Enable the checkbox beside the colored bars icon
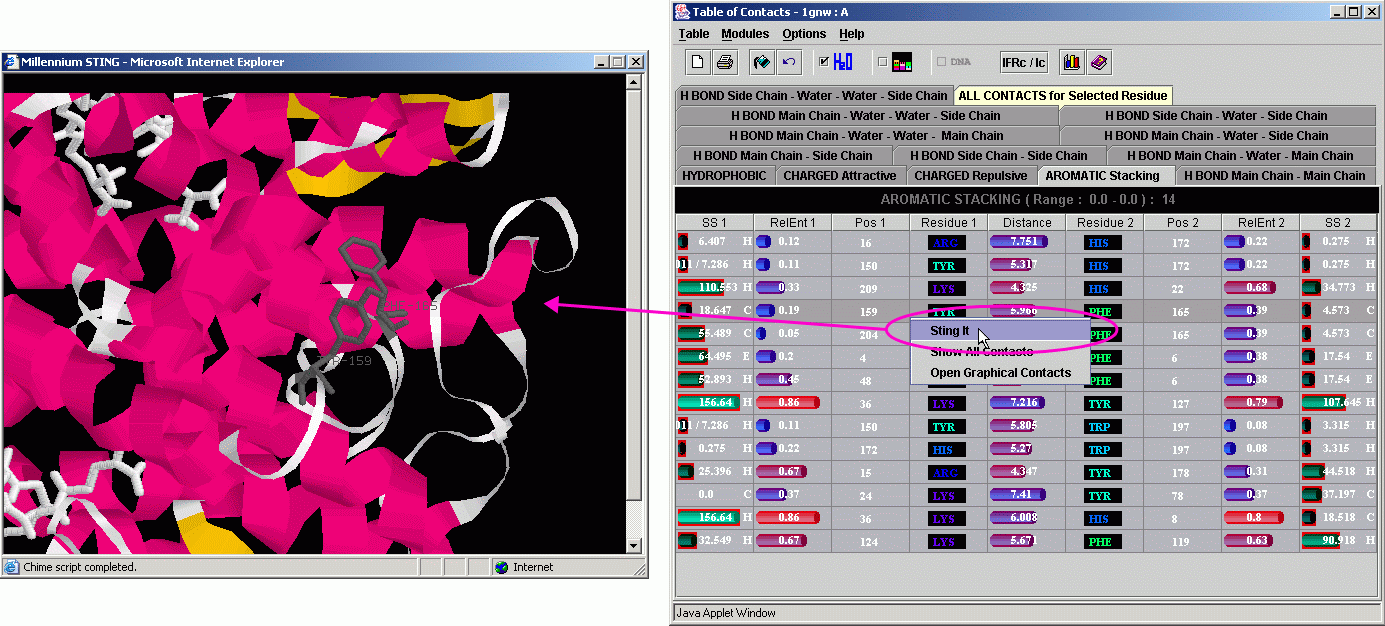1385x626 pixels. 883,62
